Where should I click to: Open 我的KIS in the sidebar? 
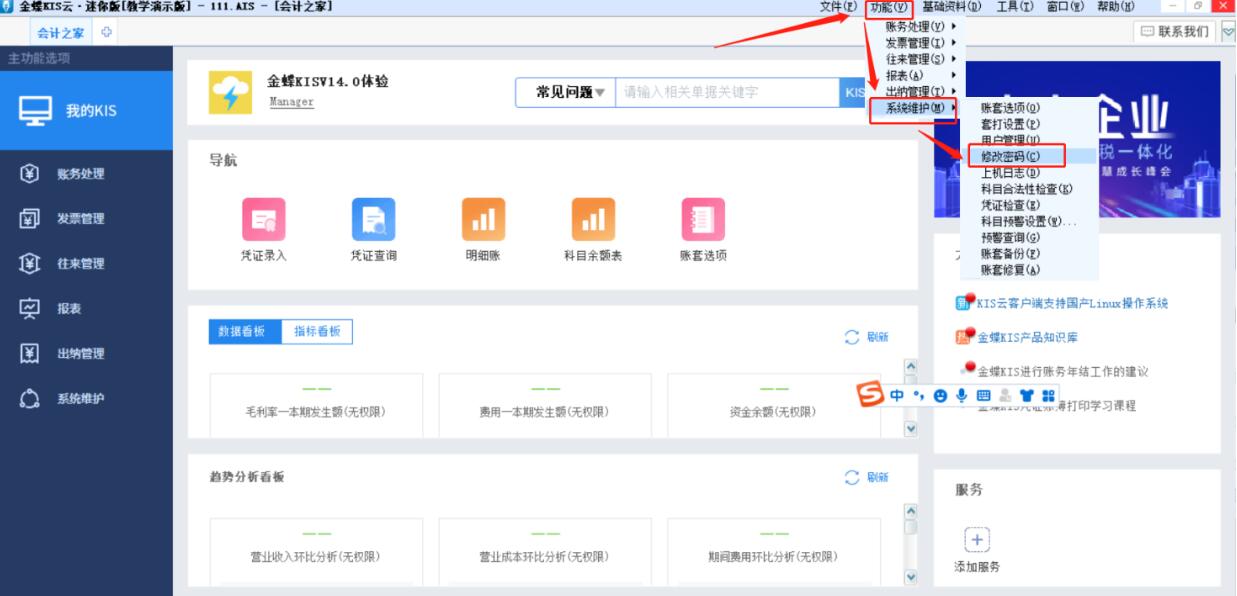coord(86,111)
